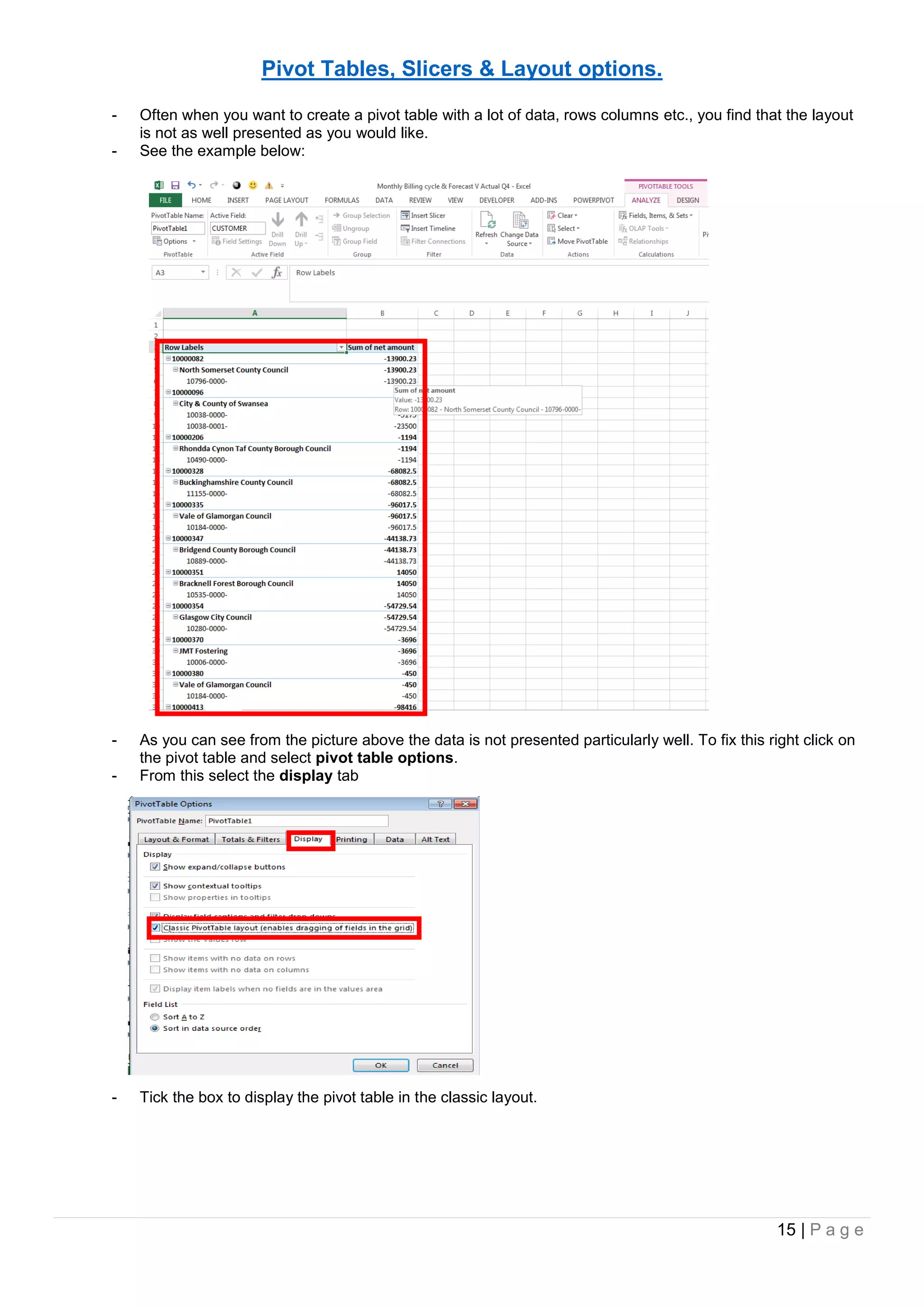Image resolution: width=924 pixels, height=1307 pixels.
Task: Click Pivot Tables, Slicers & Layout options heading
Action: click(x=462, y=69)
